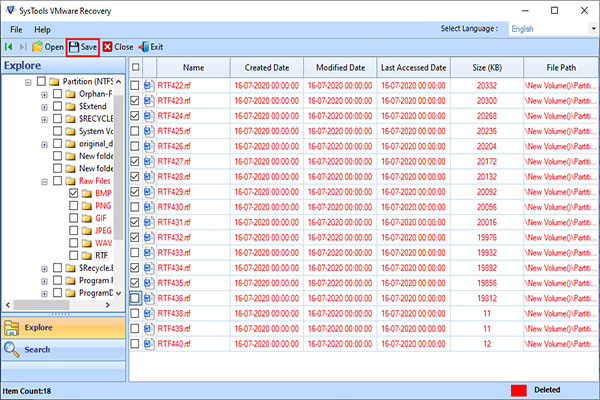Click the Save disk icon in toolbar
This screenshot has height=400, width=600.
point(74,47)
